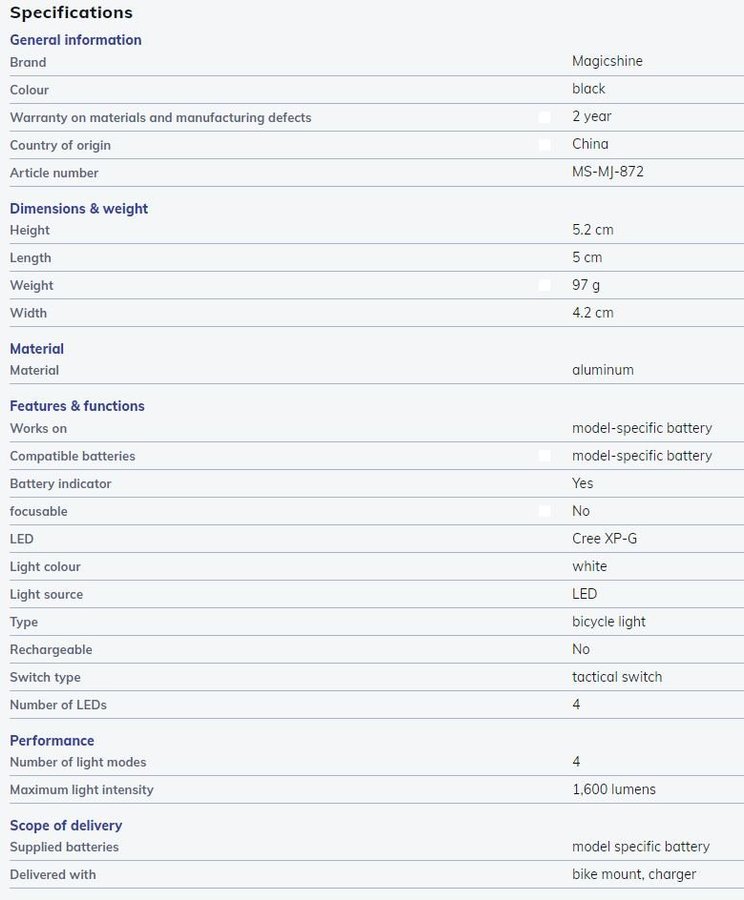The height and width of the screenshot is (900, 744).
Task: Click the info icon in the Weight row
Action: [x=544, y=285]
